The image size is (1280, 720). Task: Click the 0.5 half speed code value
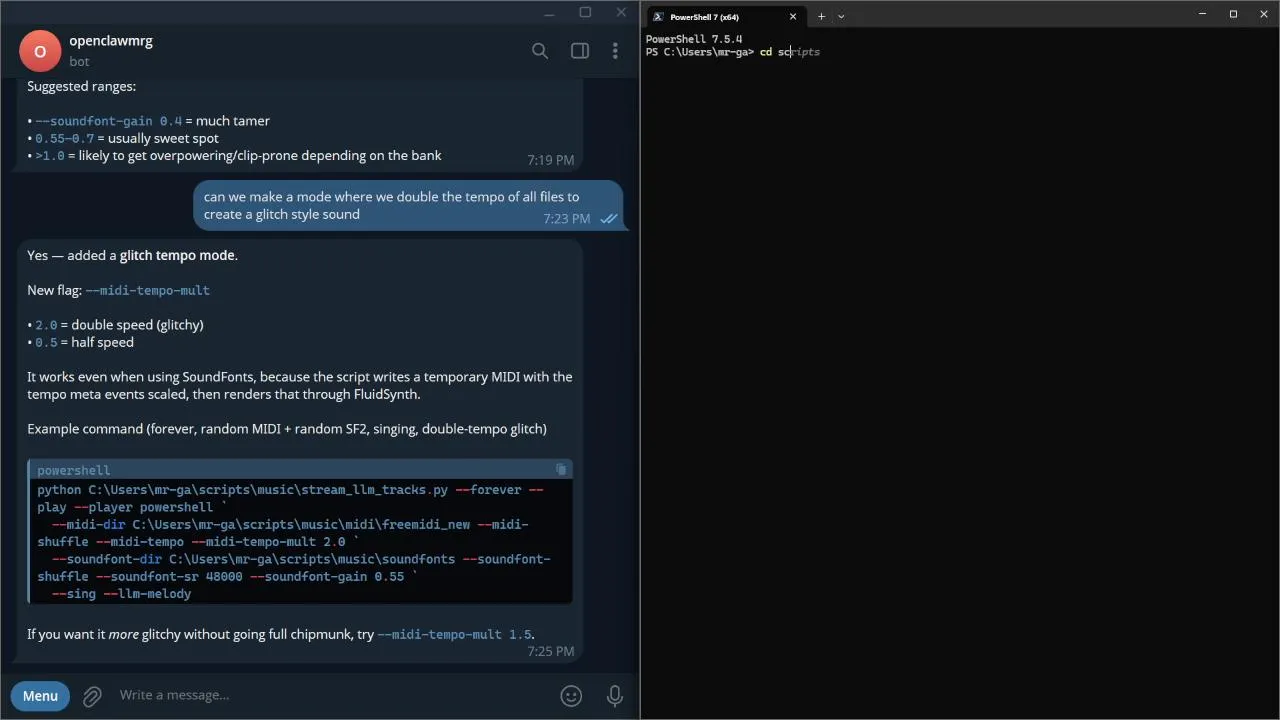pyautogui.click(x=46, y=342)
